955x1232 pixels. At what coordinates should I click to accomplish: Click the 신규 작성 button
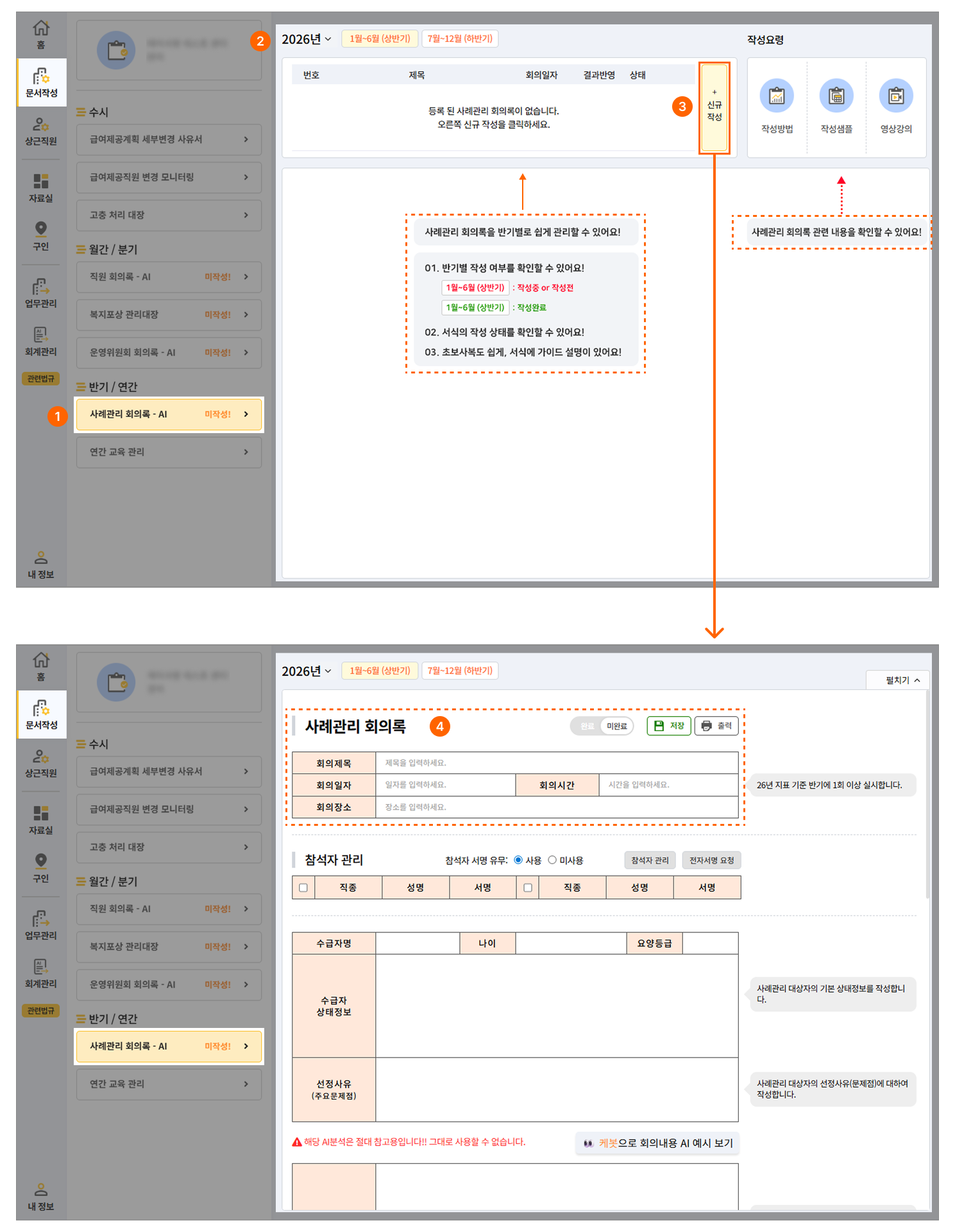click(x=714, y=107)
